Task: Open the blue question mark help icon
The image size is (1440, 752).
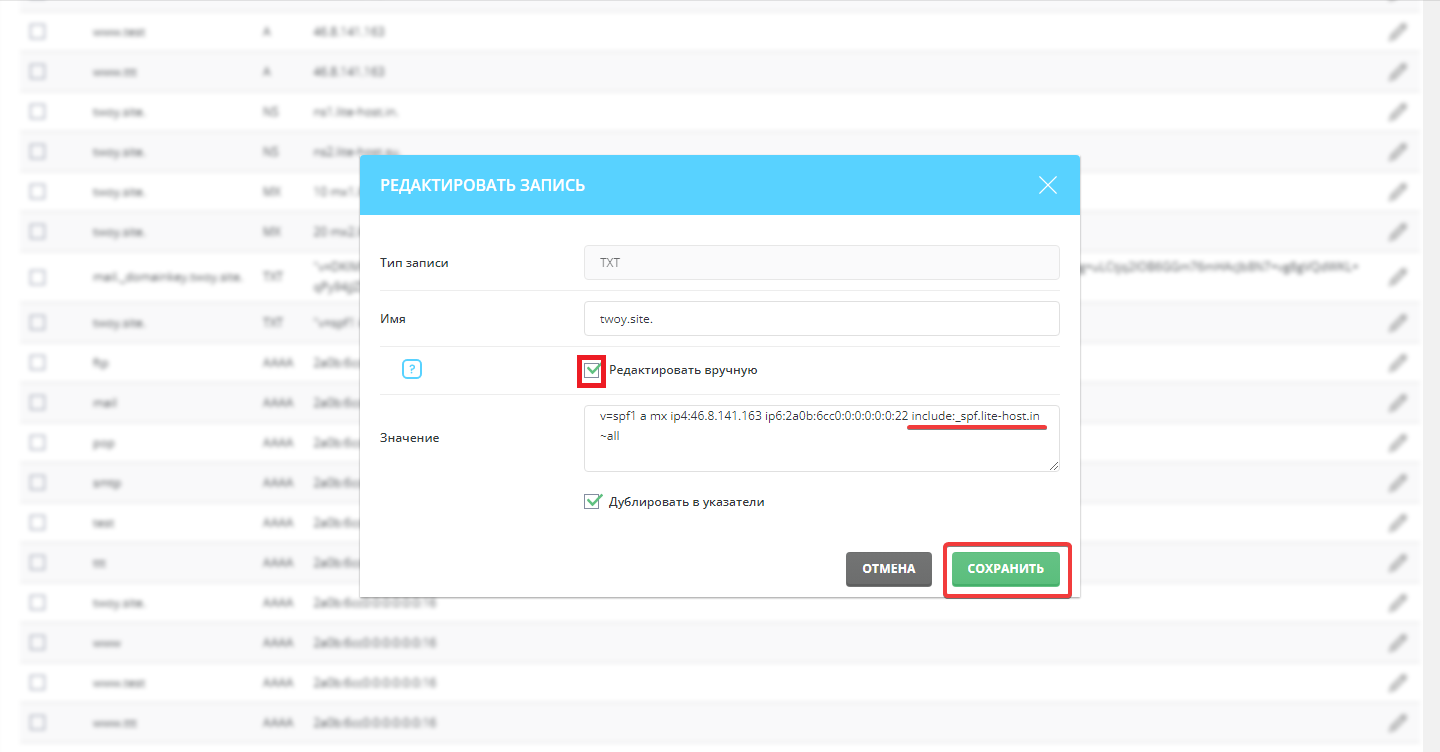Action: click(x=412, y=370)
